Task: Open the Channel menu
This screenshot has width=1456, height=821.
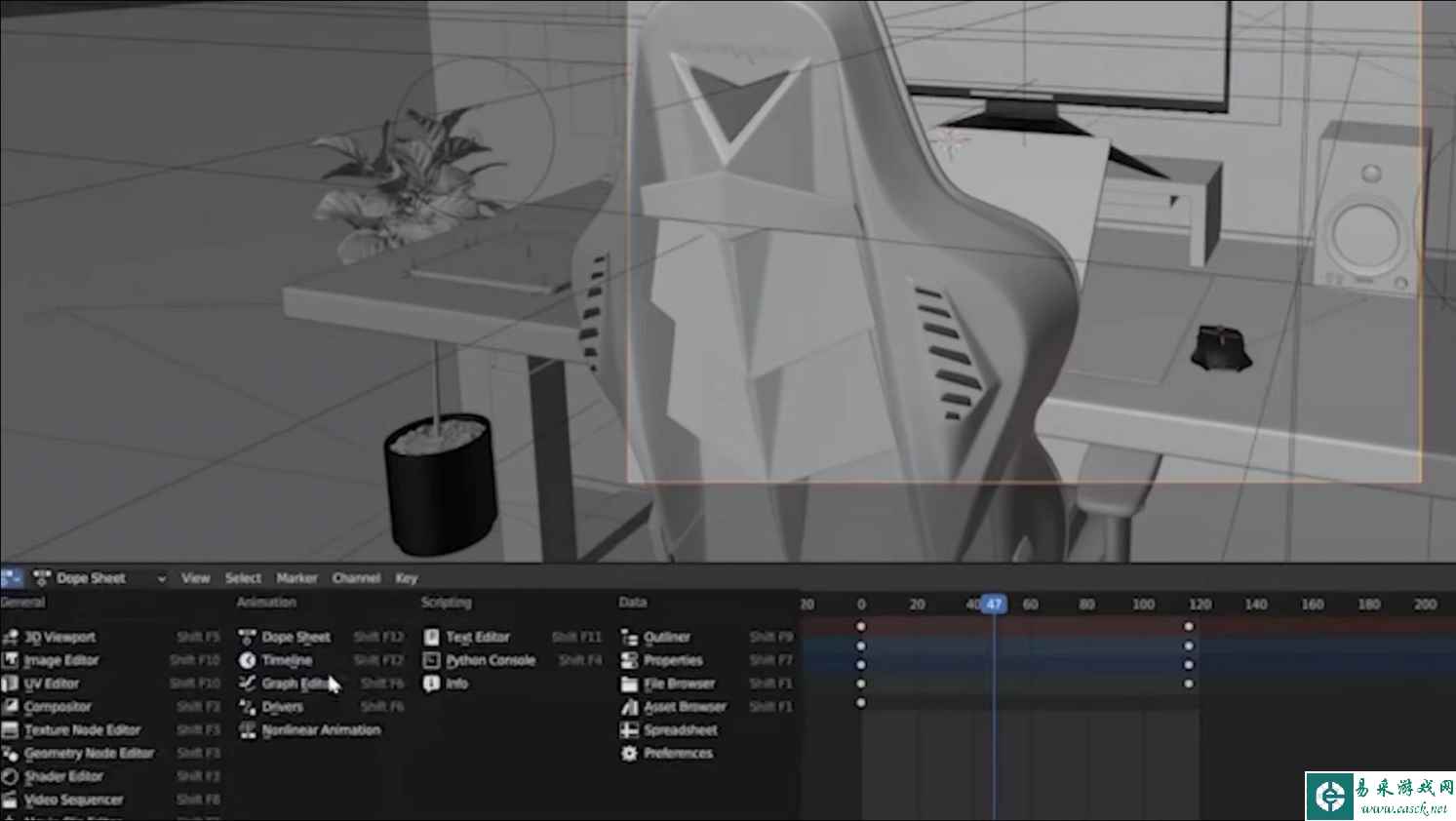Action: pyautogui.click(x=356, y=578)
